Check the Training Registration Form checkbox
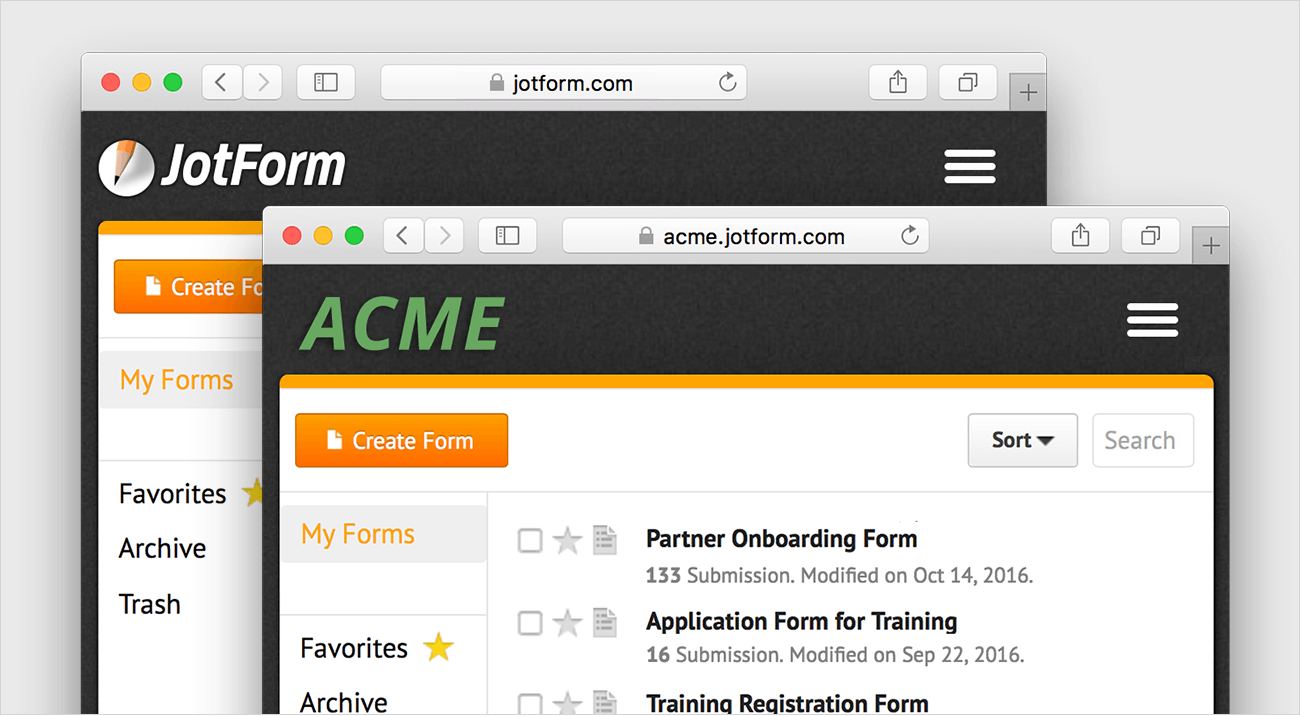 [x=530, y=704]
